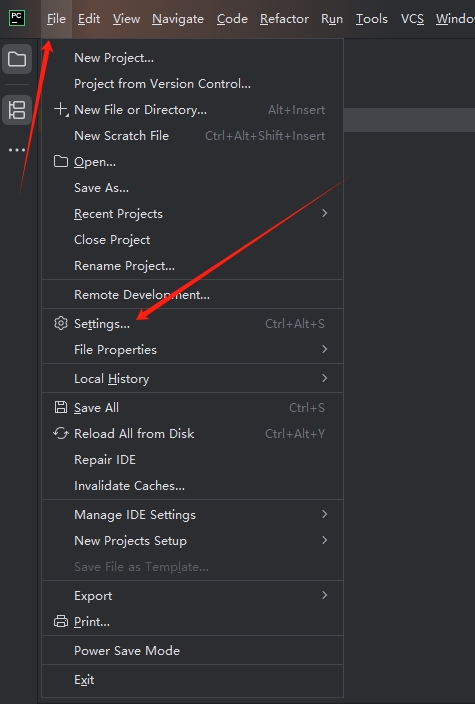
Task: Open the Refactor menu
Action: [284, 19]
